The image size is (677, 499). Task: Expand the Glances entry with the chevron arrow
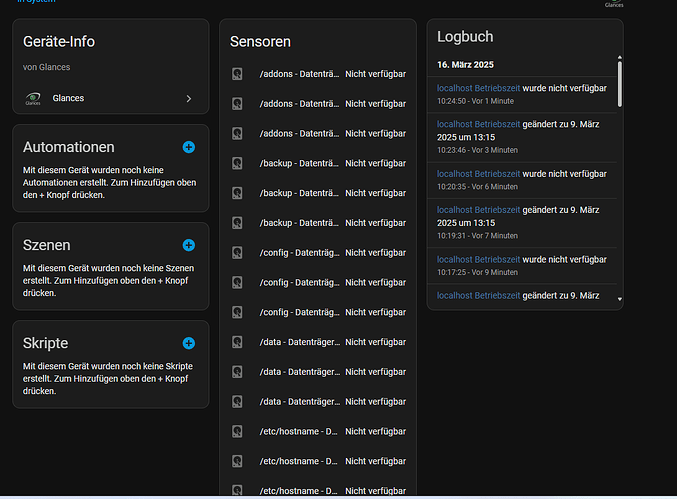point(189,99)
